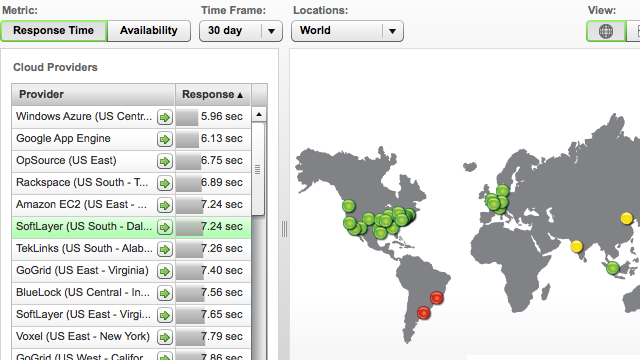Click green arrow next to Google App Engine

click(165, 139)
